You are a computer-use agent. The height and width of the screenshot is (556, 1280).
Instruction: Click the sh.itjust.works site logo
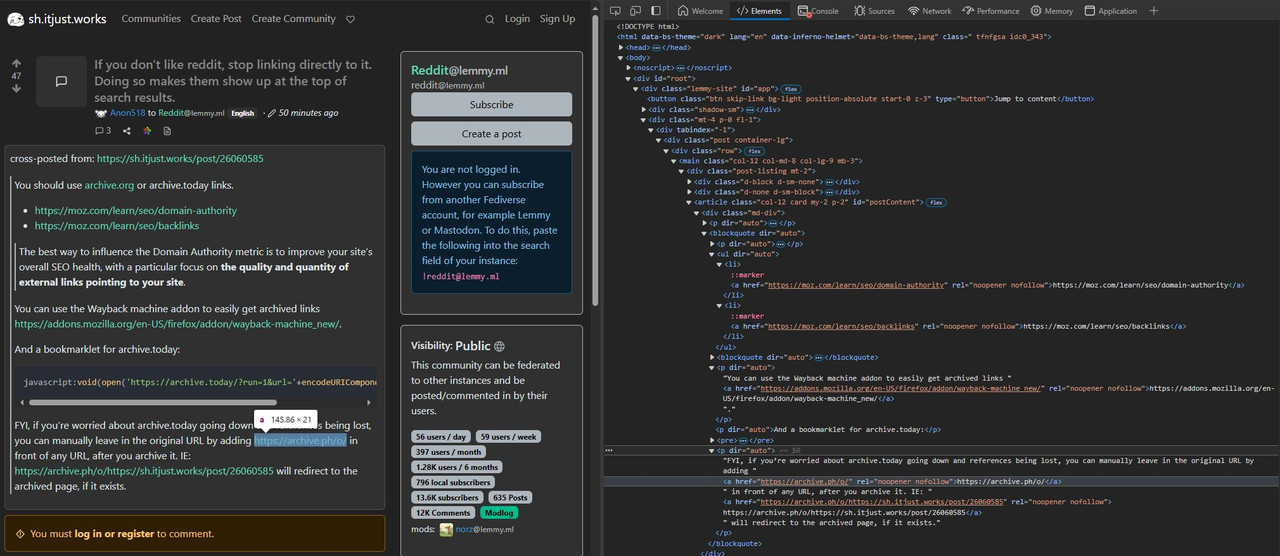click(x=16, y=19)
